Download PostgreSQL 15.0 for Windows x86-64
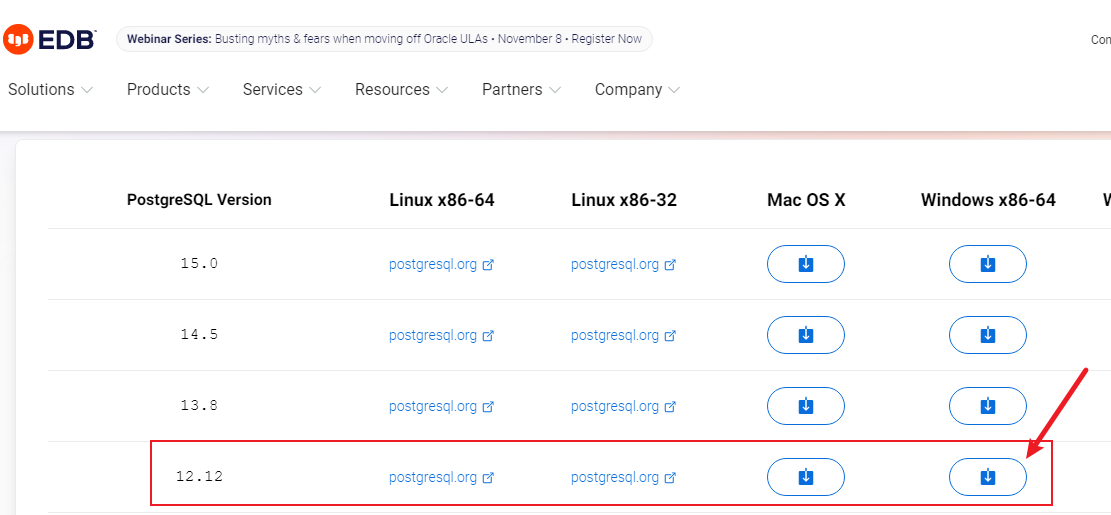Image resolution: width=1111 pixels, height=515 pixels. click(x=987, y=264)
